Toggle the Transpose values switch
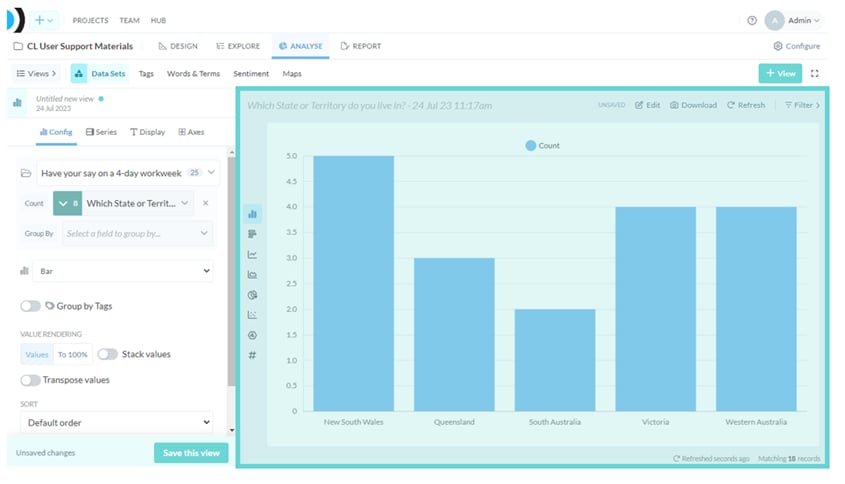845x484 pixels. click(x=30, y=380)
